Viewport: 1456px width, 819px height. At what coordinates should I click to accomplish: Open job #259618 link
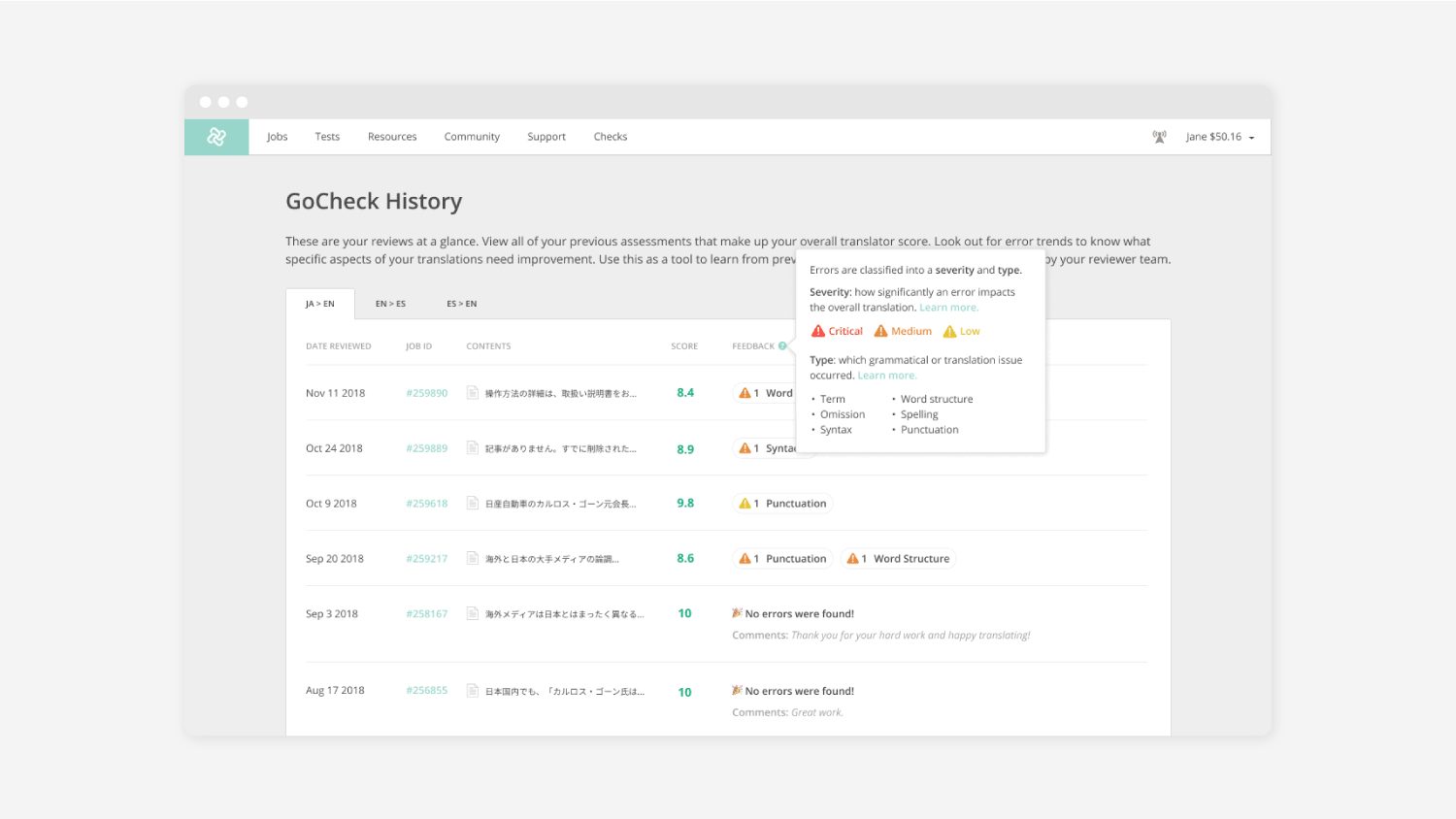427,504
